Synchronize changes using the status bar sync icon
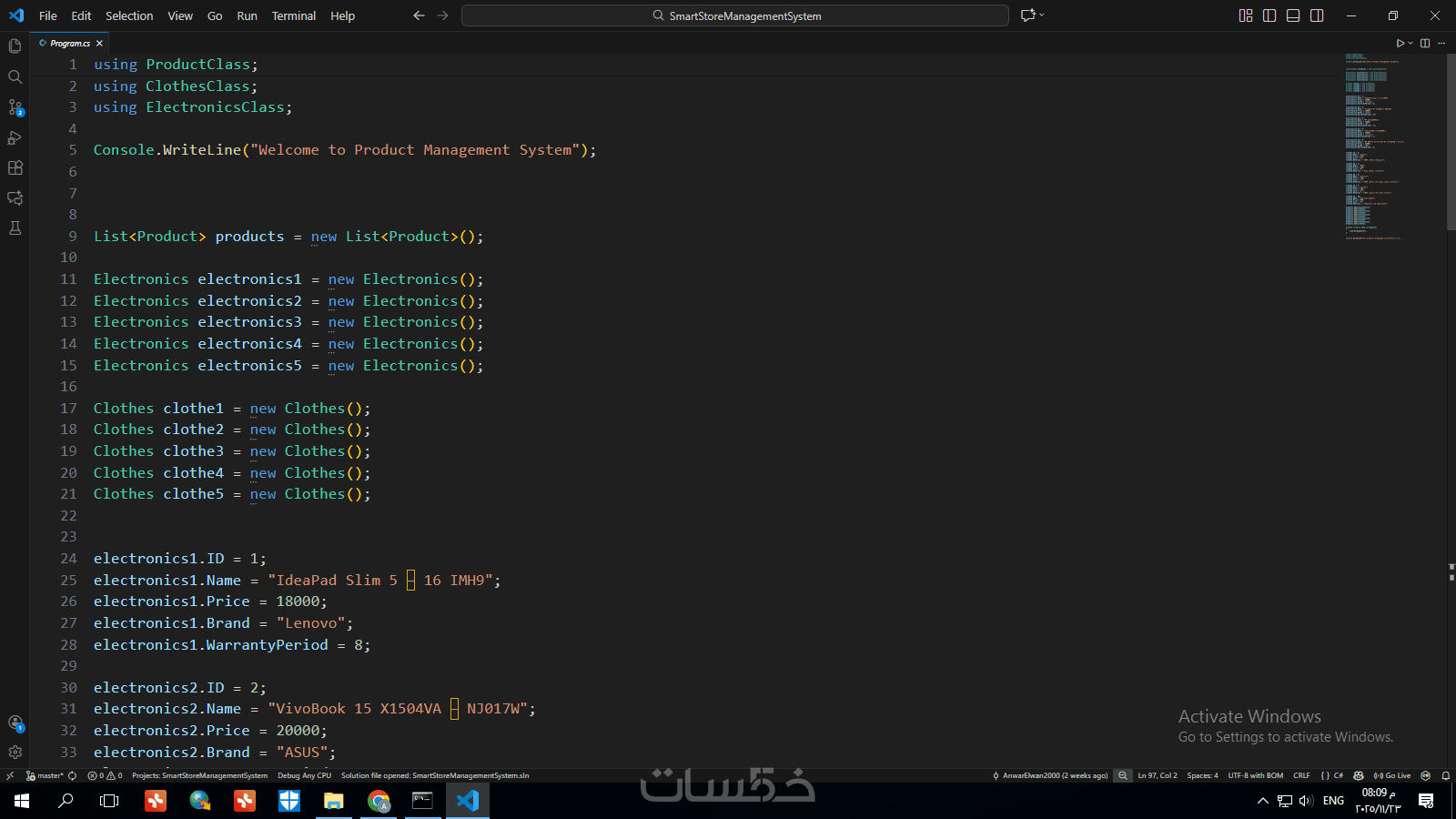The height and width of the screenshot is (819, 1456). [x=72, y=775]
